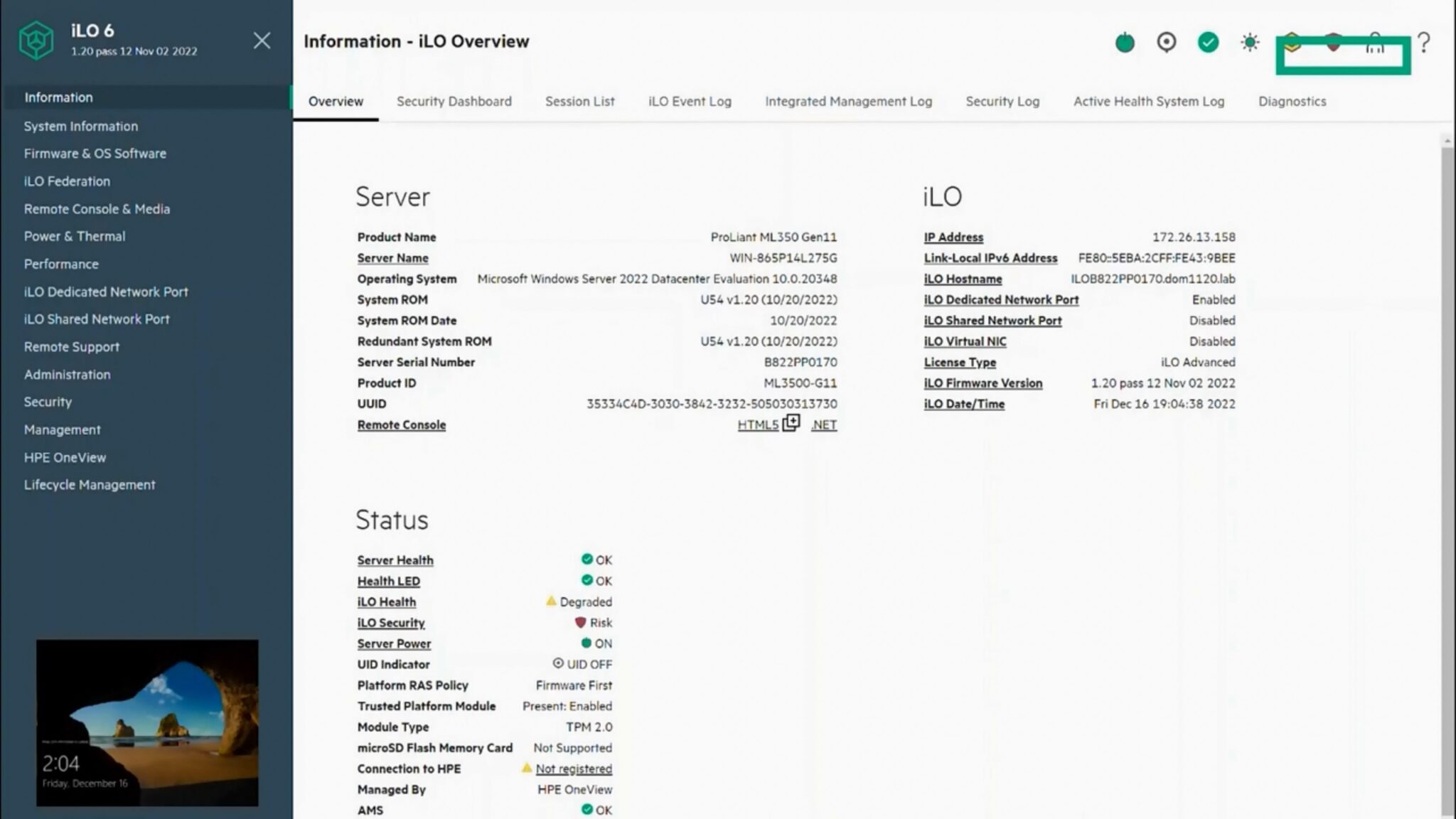The height and width of the screenshot is (819, 1456).
Task: Open the Diagnostics tab
Action: coord(1292,101)
